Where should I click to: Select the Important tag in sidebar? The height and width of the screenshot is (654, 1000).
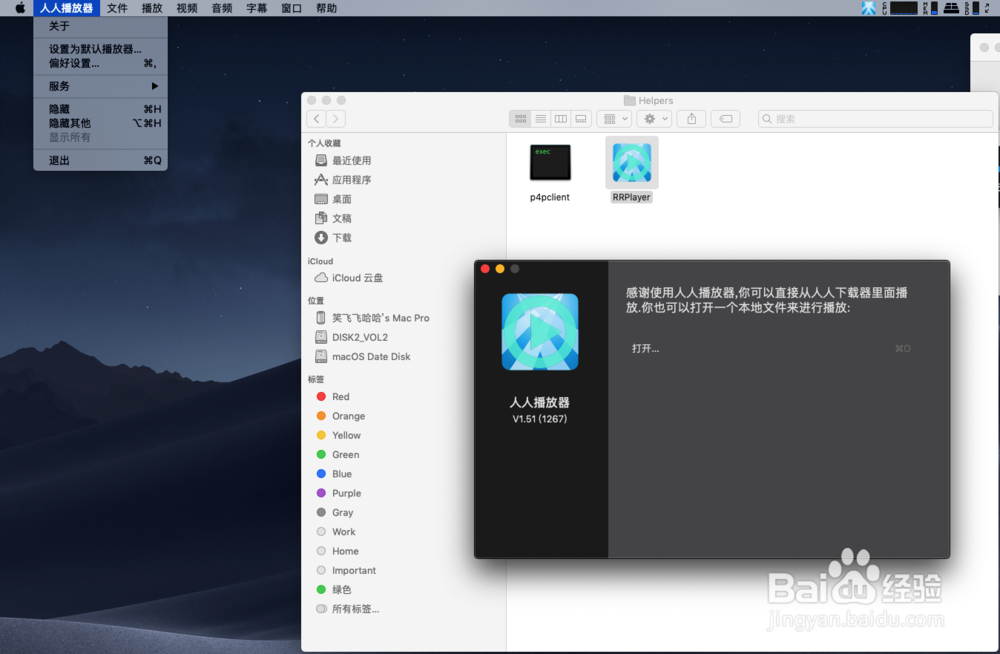346,570
